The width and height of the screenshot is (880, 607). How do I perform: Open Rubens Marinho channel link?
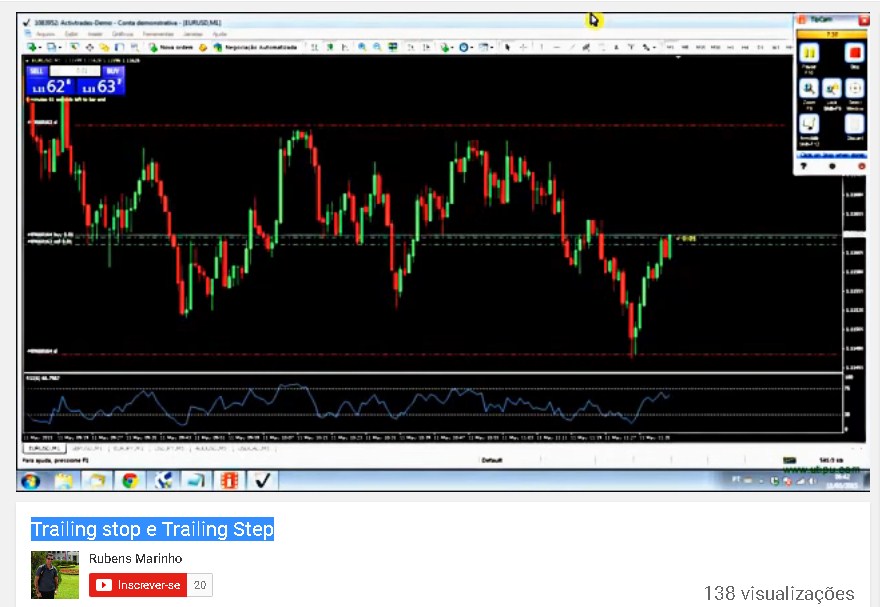pos(135,558)
